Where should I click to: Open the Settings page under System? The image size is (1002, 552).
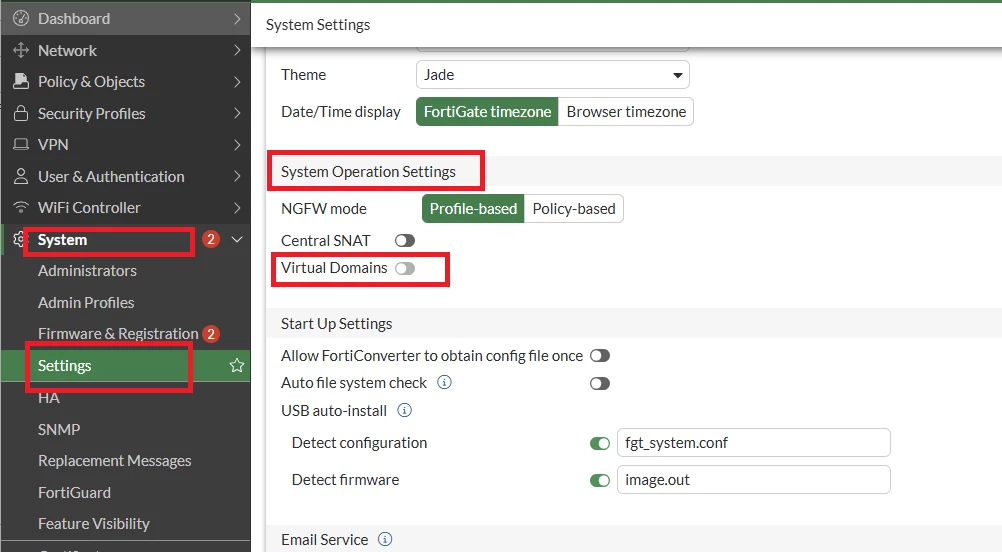tap(125, 365)
